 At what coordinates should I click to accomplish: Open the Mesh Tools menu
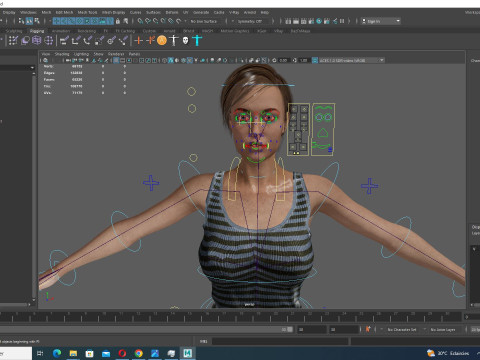87,12
